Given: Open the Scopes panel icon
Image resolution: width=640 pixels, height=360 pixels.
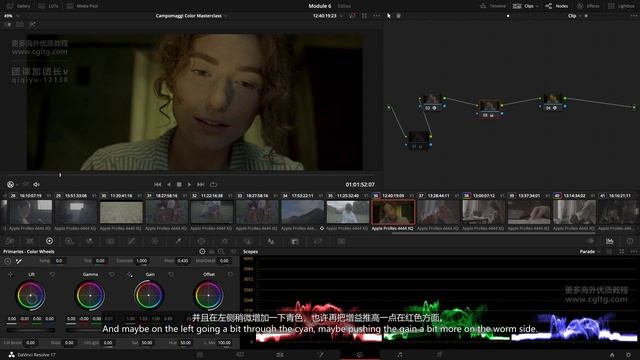Looking at the screenshot, I should coord(609,241).
